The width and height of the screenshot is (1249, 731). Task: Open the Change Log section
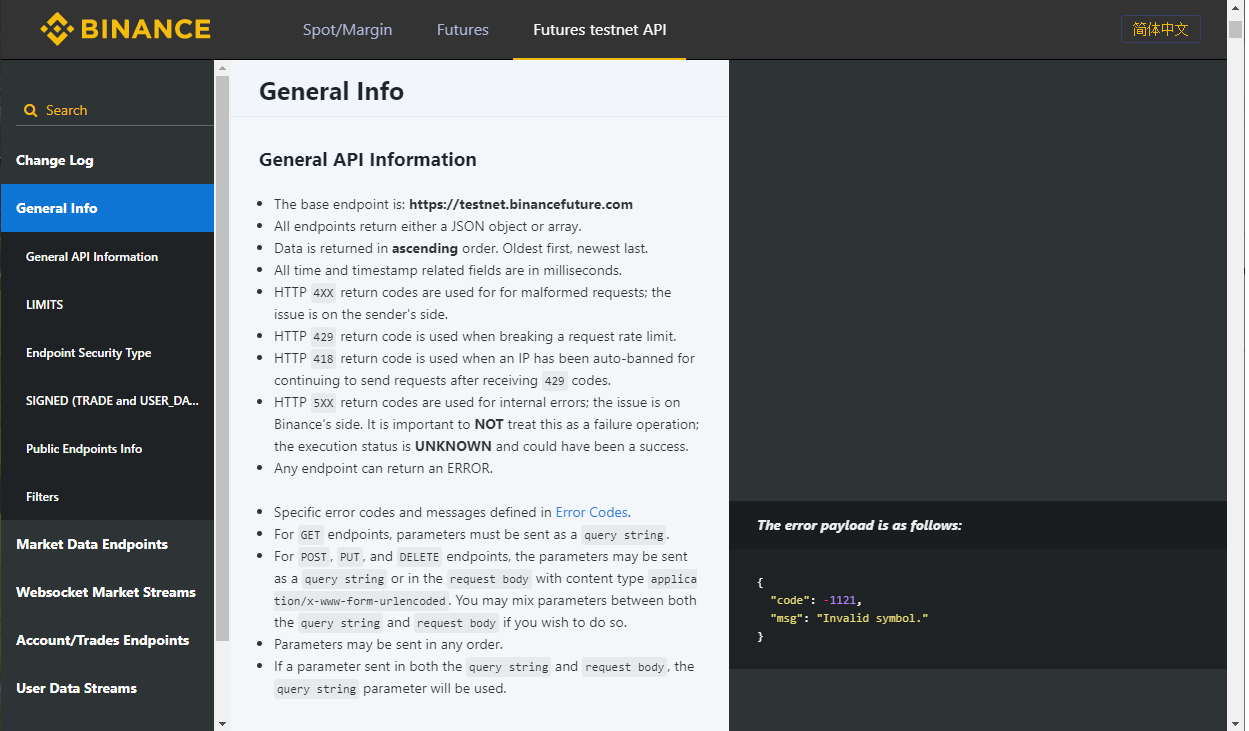[55, 160]
